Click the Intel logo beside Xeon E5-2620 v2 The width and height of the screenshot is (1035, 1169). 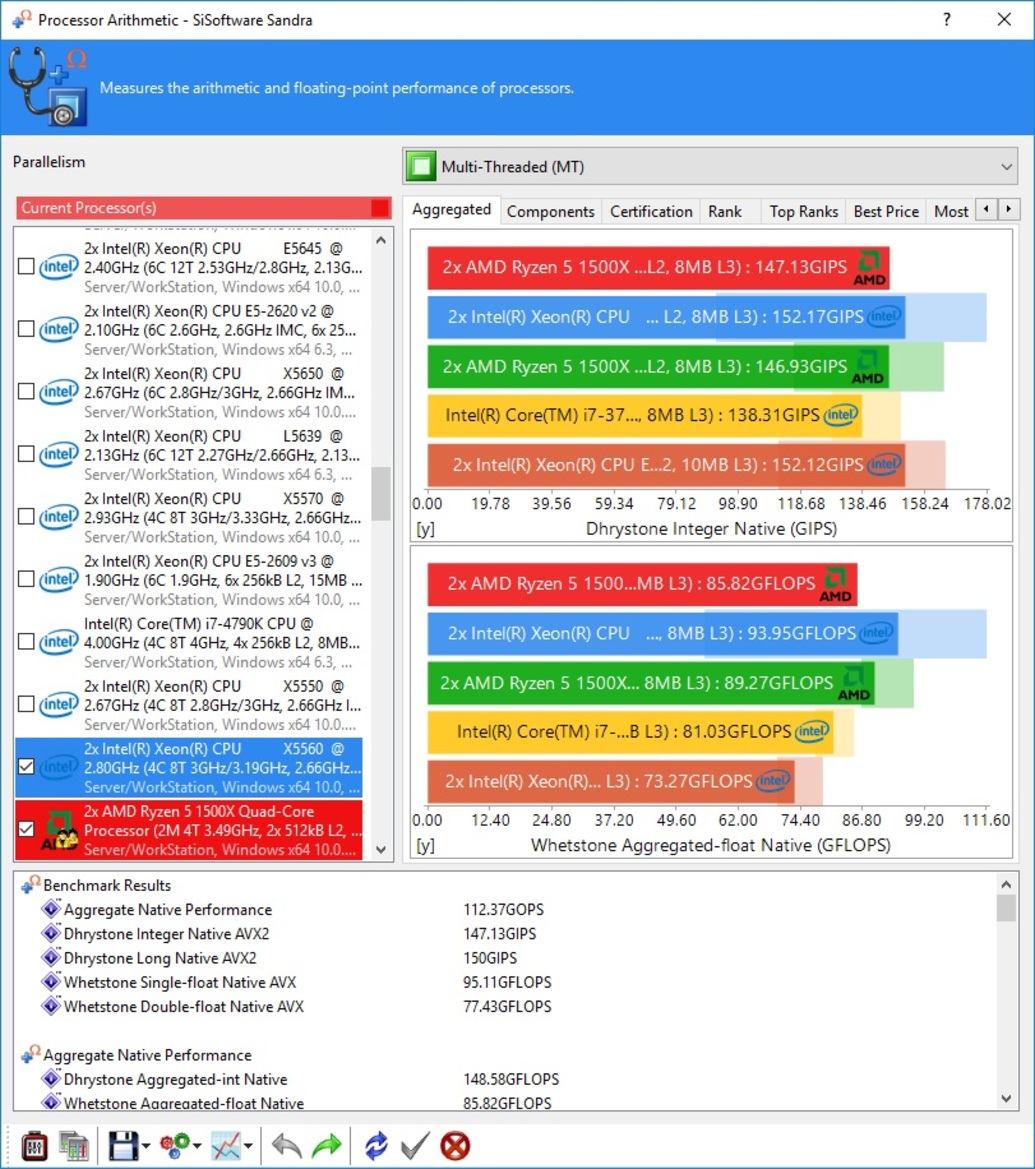click(59, 330)
